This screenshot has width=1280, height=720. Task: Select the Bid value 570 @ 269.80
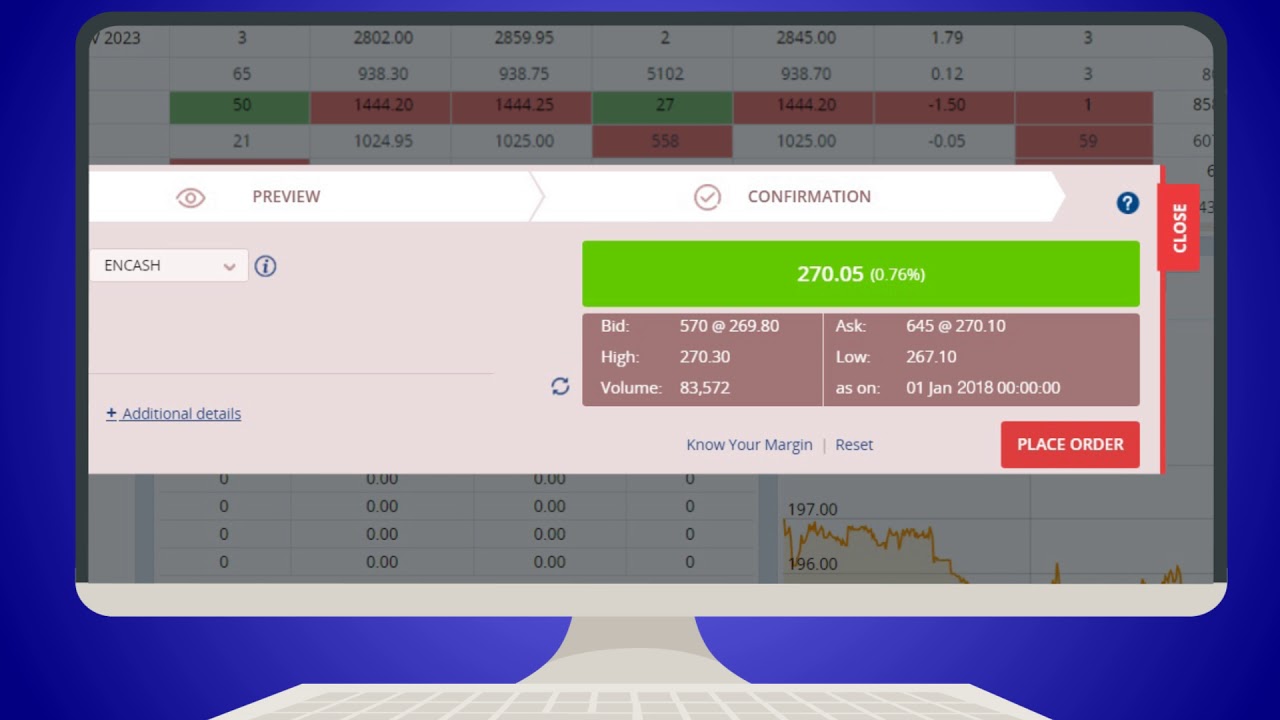pyautogui.click(x=729, y=326)
